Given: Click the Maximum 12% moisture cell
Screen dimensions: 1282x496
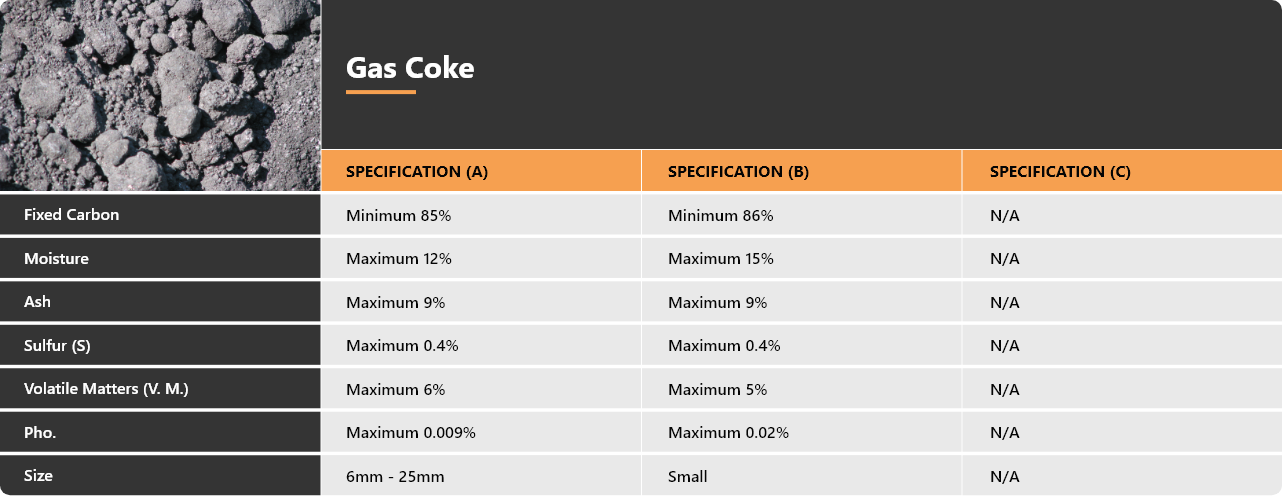Looking at the screenshot, I should [x=481, y=259].
